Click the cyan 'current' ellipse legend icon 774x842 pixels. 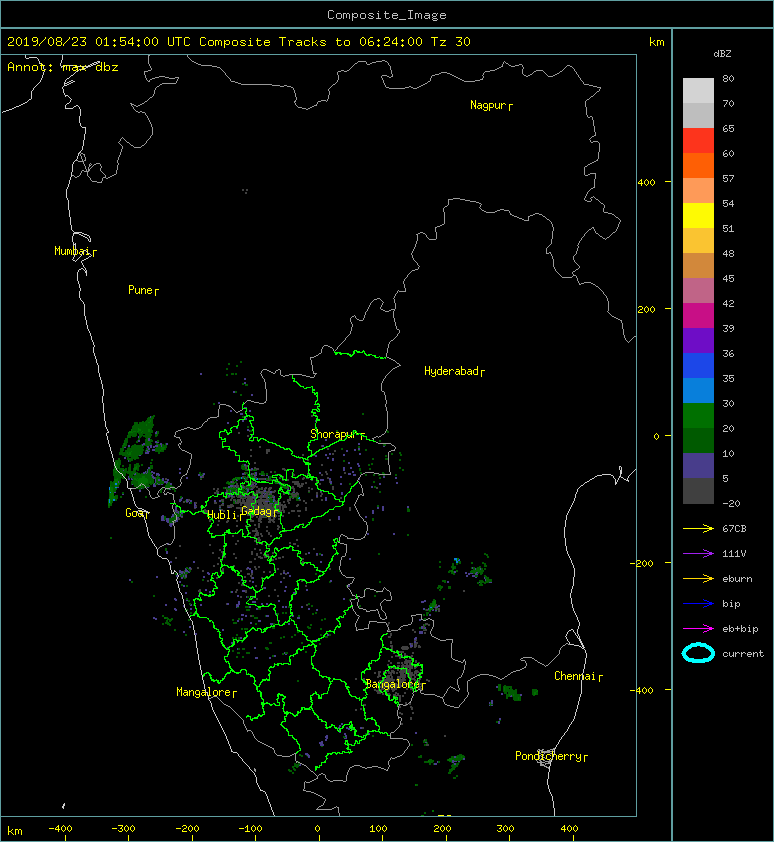click(x=698, y=653)
